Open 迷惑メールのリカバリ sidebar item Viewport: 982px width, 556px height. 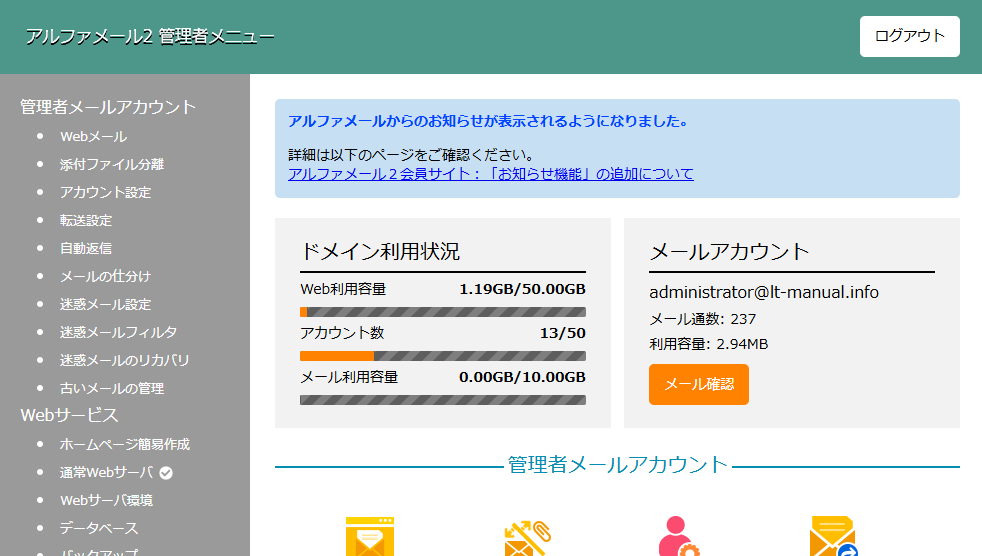124,360
